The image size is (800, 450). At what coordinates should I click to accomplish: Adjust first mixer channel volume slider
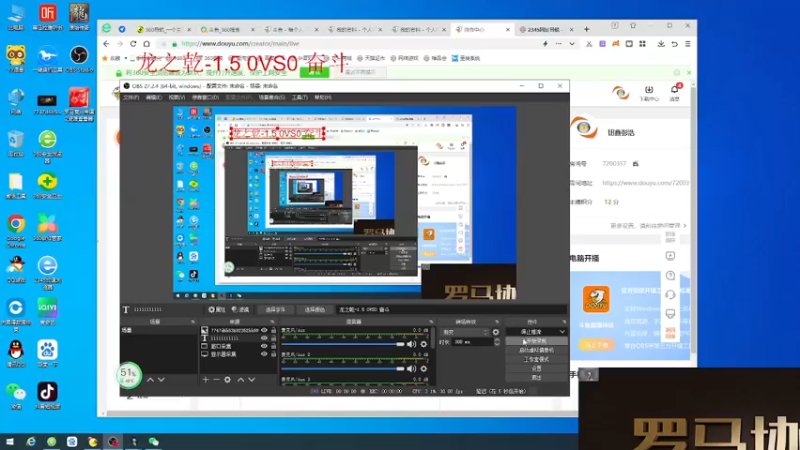tap(342, 344)
